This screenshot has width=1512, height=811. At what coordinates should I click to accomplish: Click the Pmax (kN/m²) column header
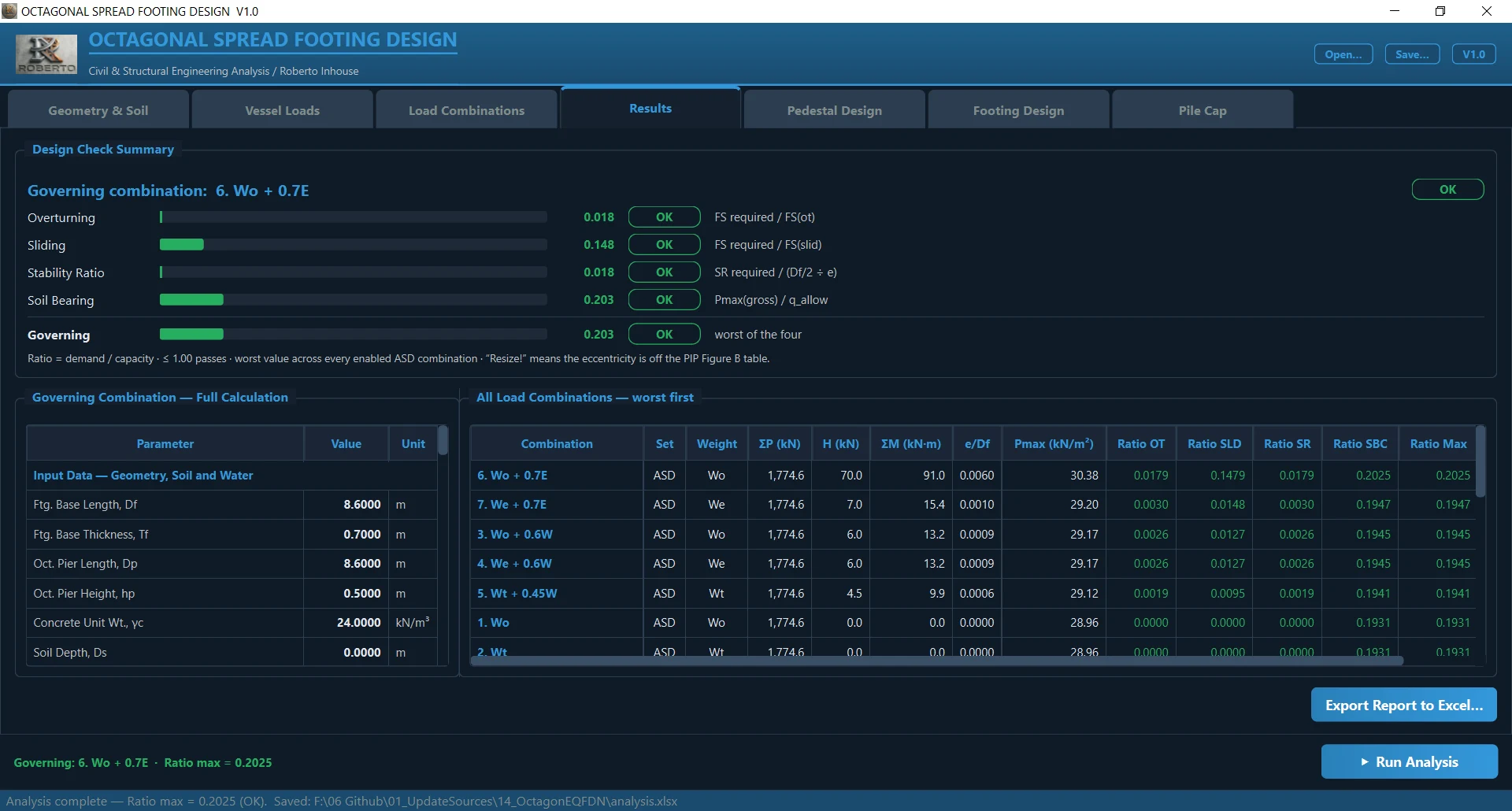[x=1054, y=443]
